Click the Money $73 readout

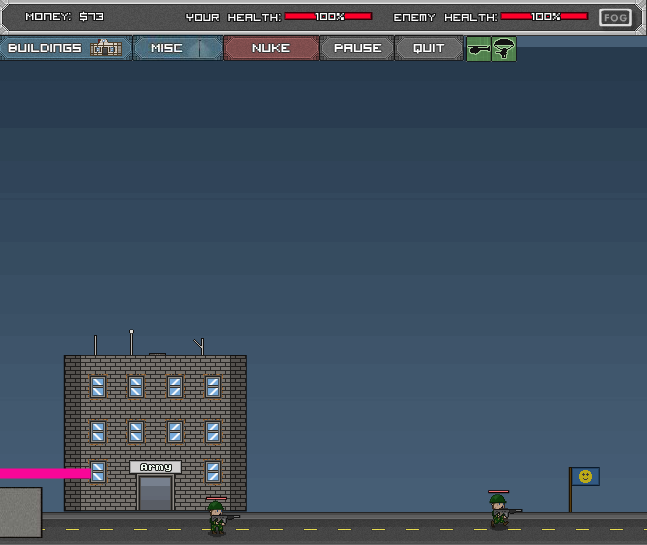[x=64, y=17]
